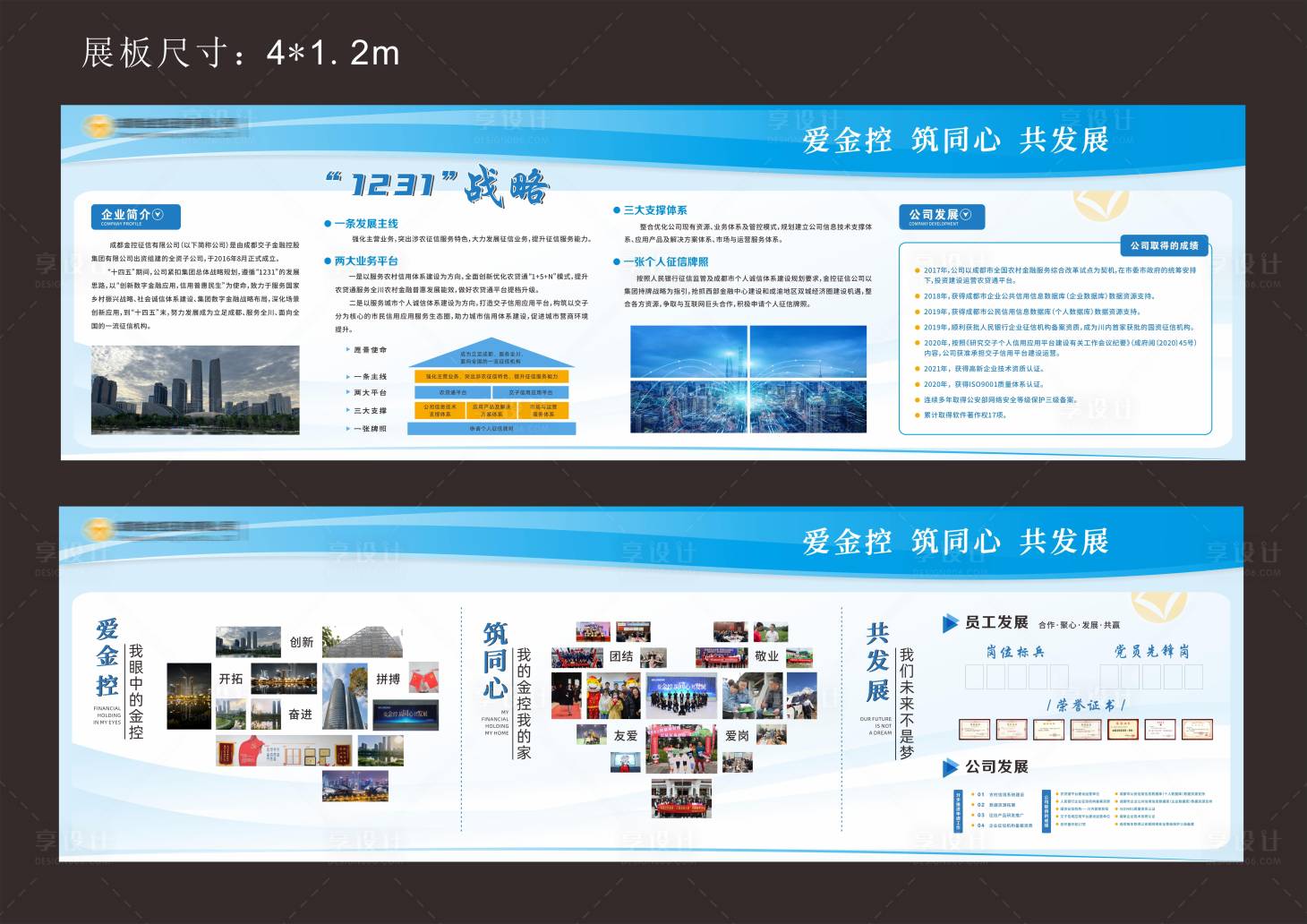Click the blue bullet before 一条发展主线
Viewport: 1307px width, 924px height.
click(x=328, y=224)
